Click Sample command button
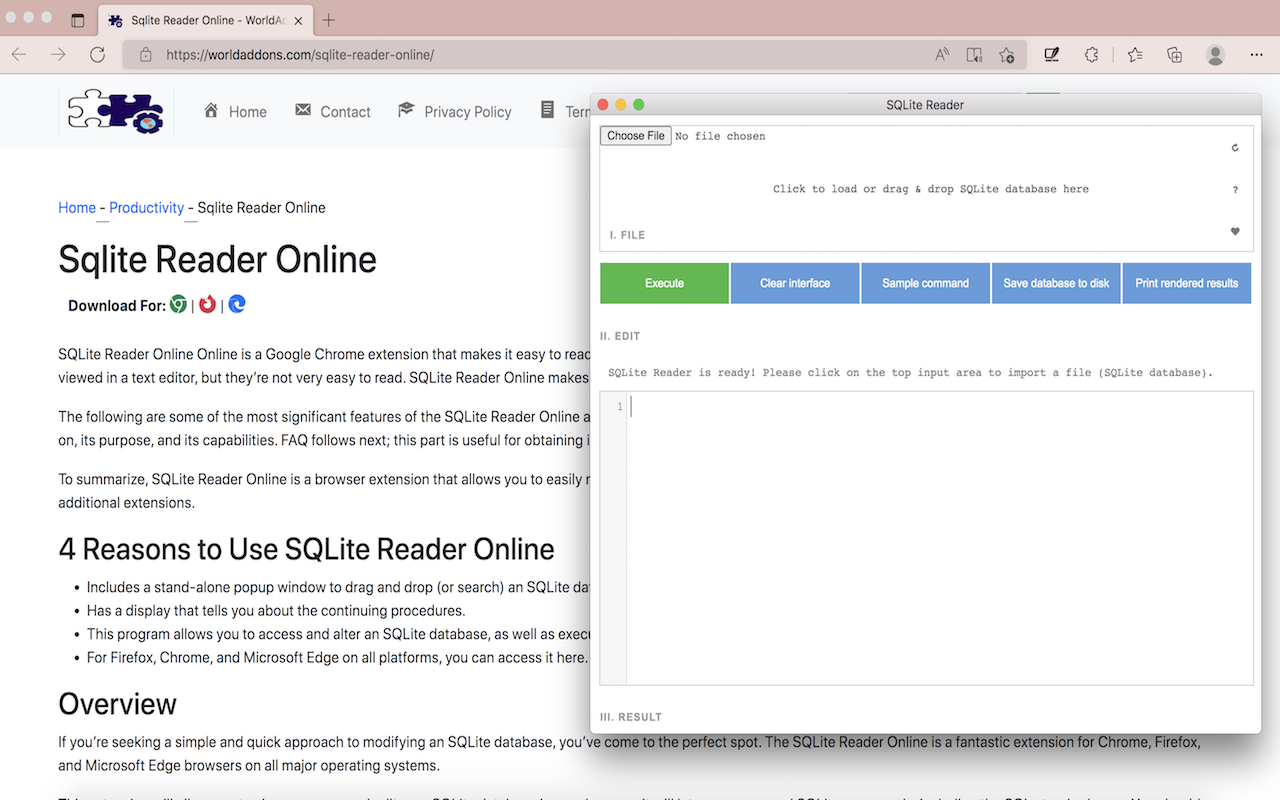The width and height of the screenshot is (1280, 800). point(925,283)
